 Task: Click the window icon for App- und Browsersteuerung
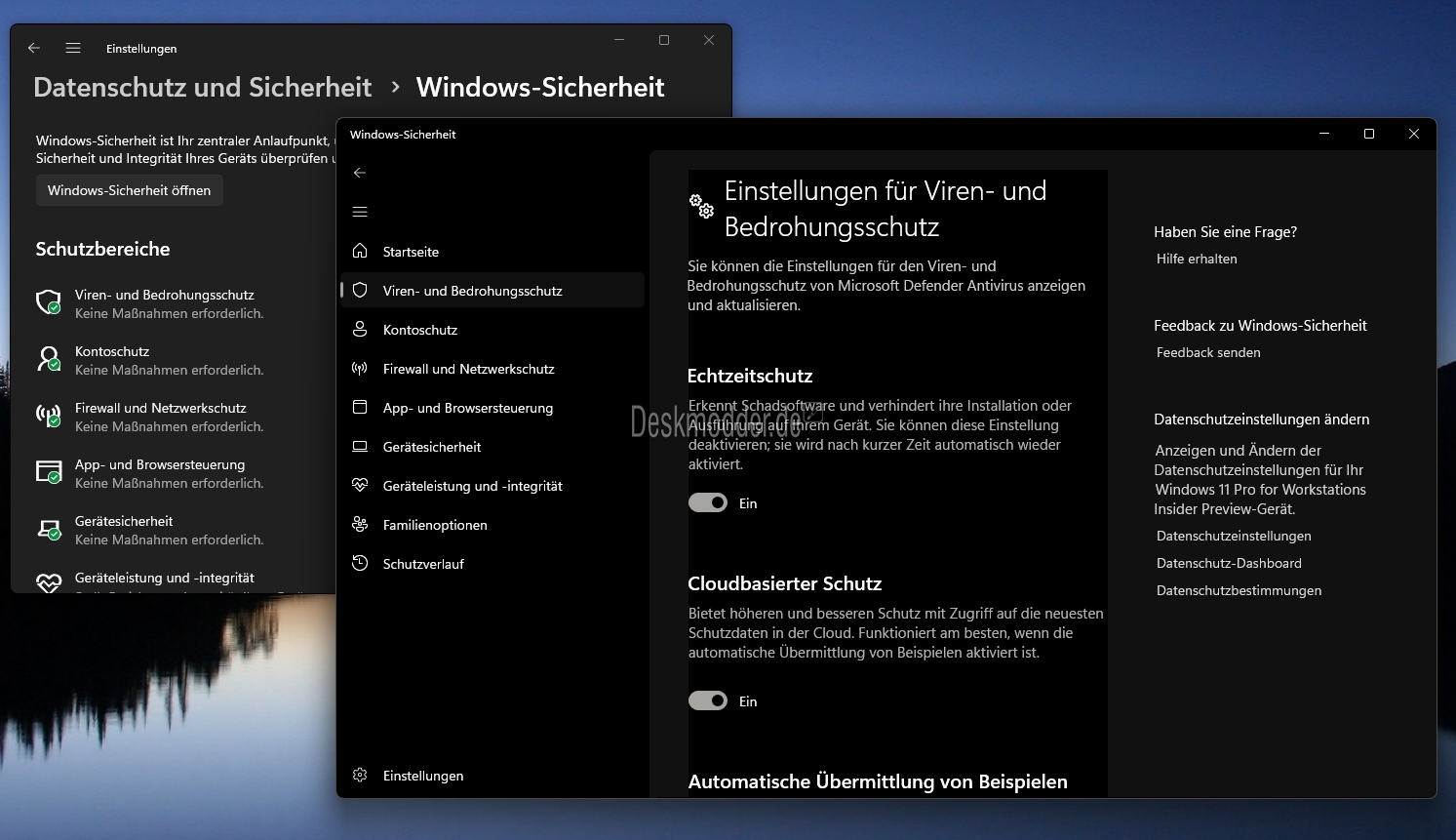click(360, 407)
